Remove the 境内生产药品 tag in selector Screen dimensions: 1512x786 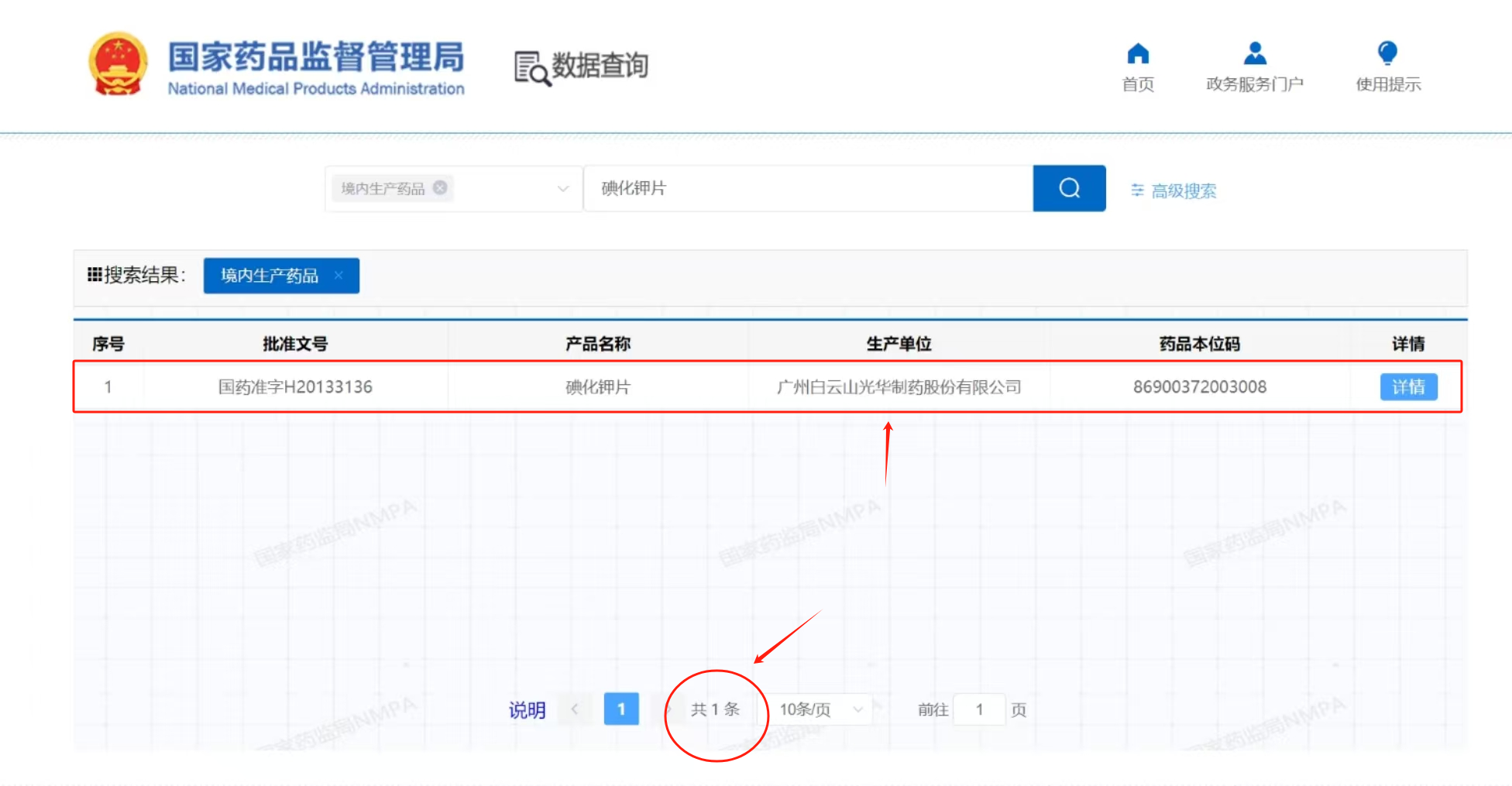(440, 187)
